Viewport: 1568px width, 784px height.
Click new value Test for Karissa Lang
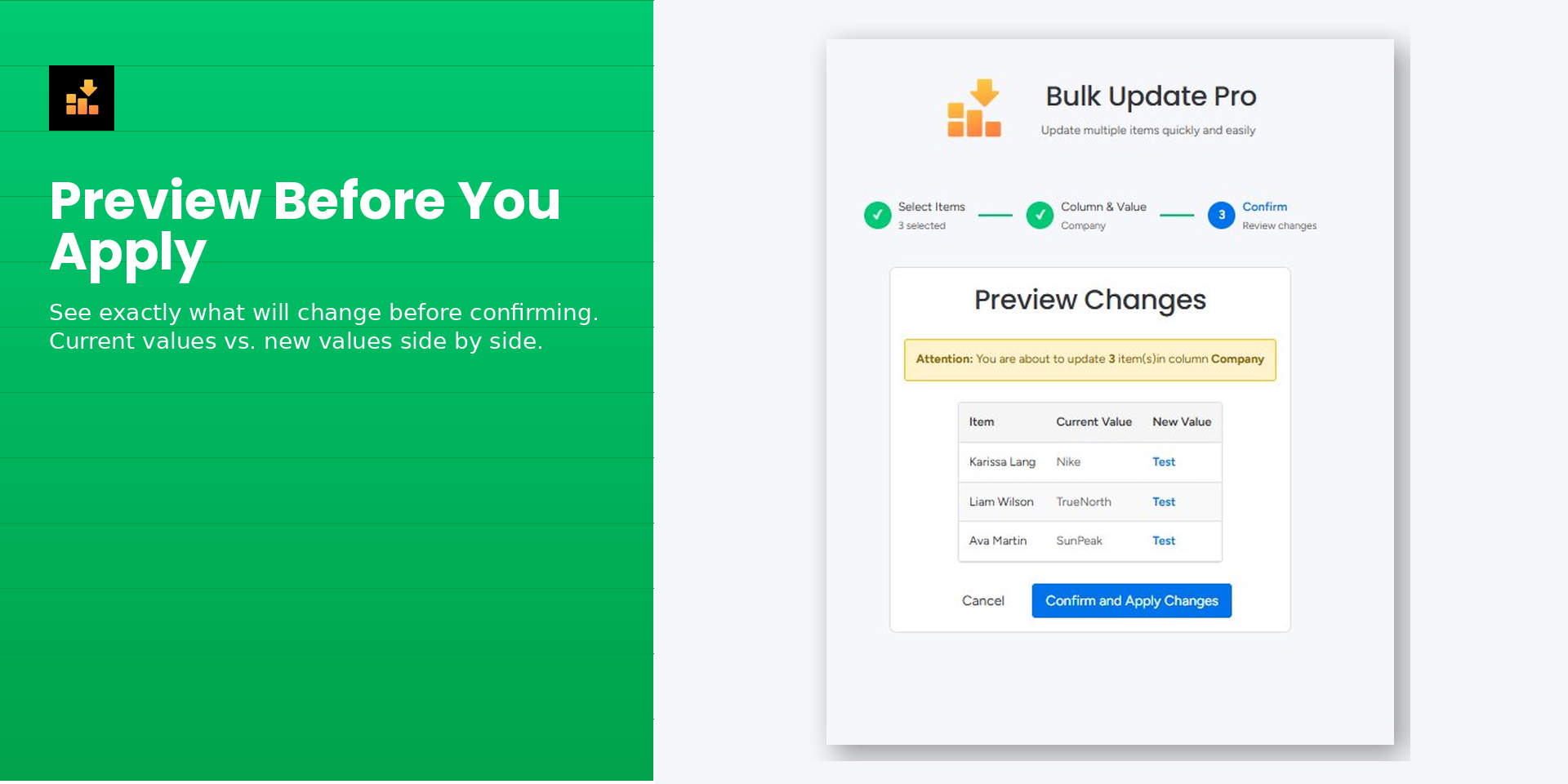coord(1164,462)
